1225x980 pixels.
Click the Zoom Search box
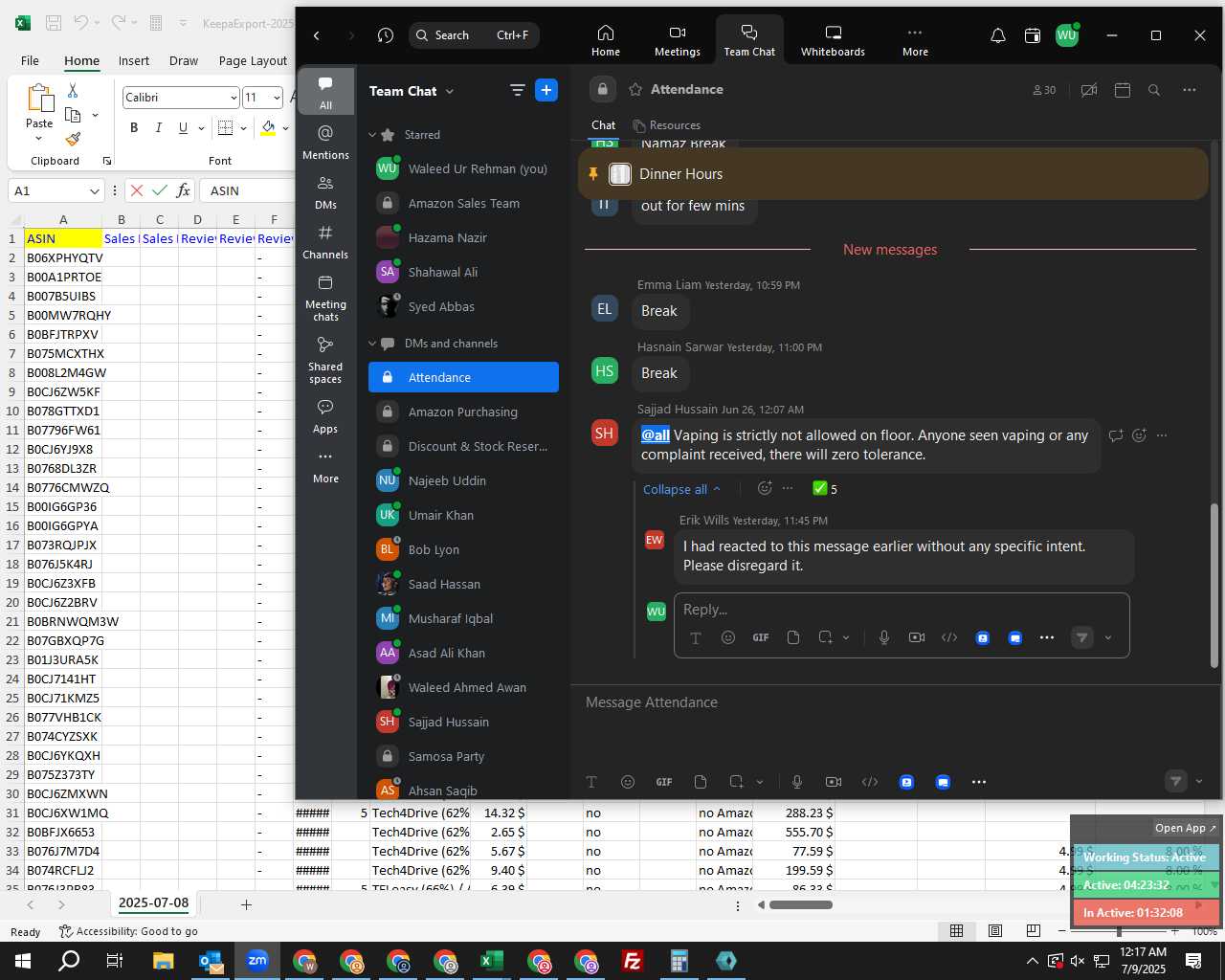click(x=474, y=35)
